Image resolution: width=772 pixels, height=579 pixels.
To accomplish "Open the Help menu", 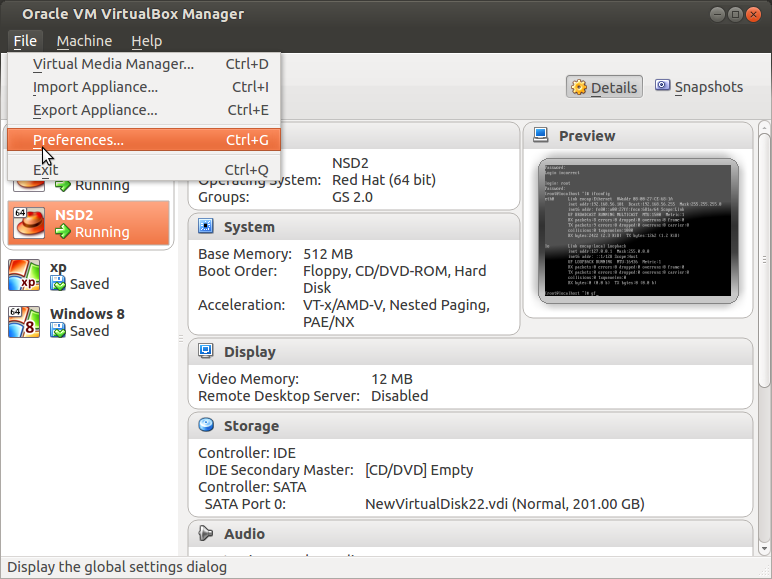I will click(x=147, y=41).
